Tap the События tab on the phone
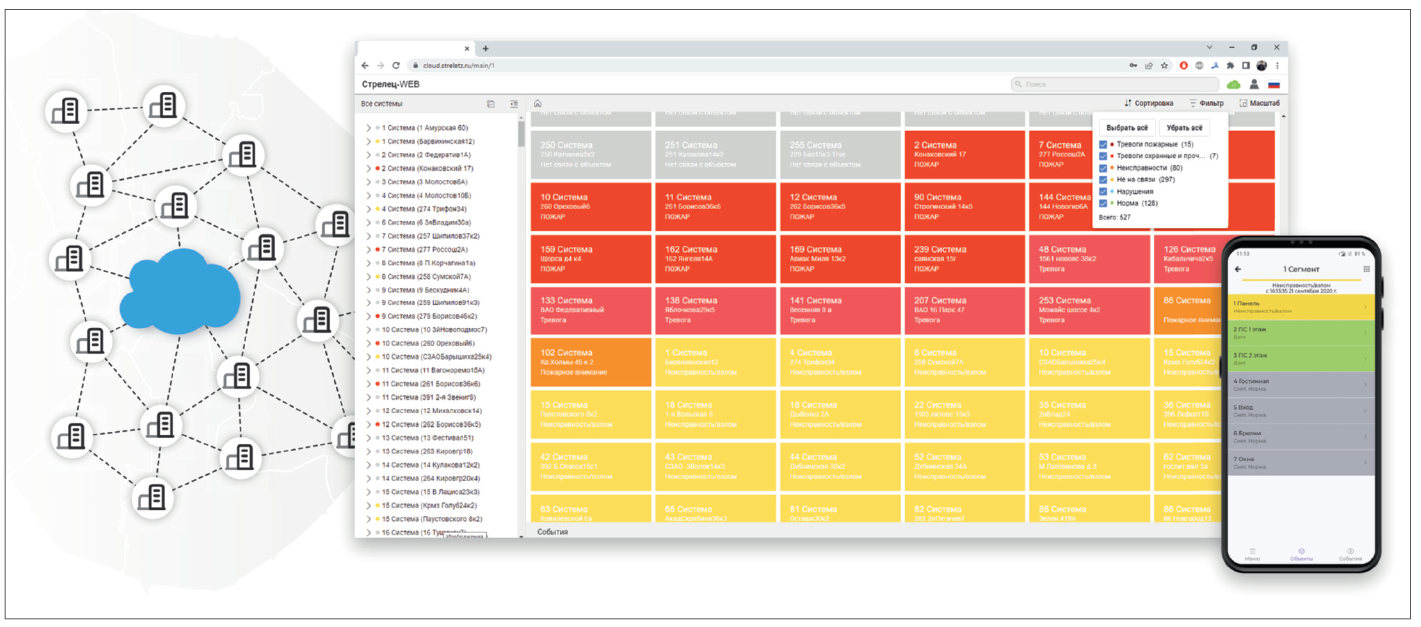 click(x=1351, y=554)
